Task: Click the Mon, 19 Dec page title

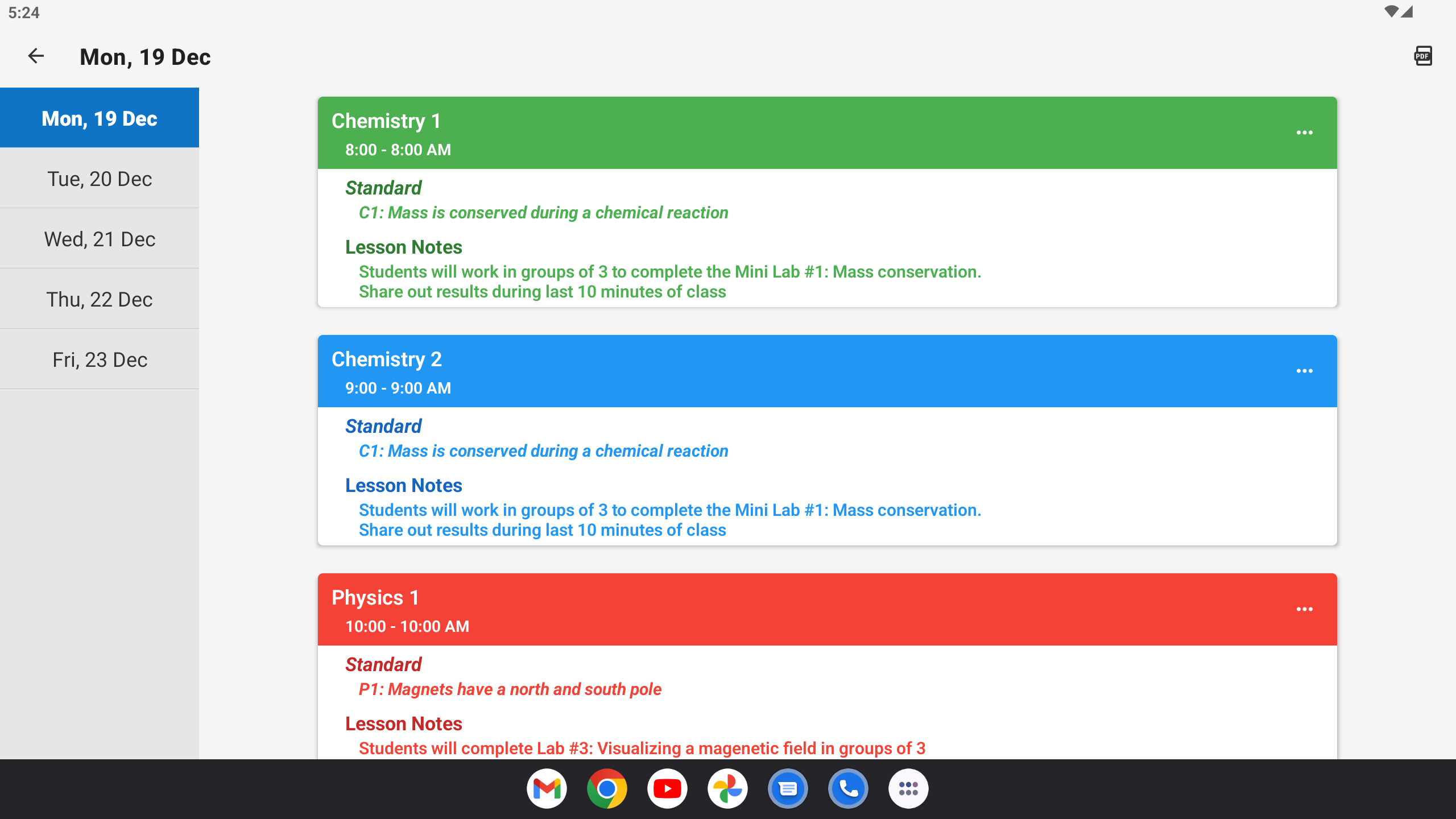Action: (x=145, y=57)
